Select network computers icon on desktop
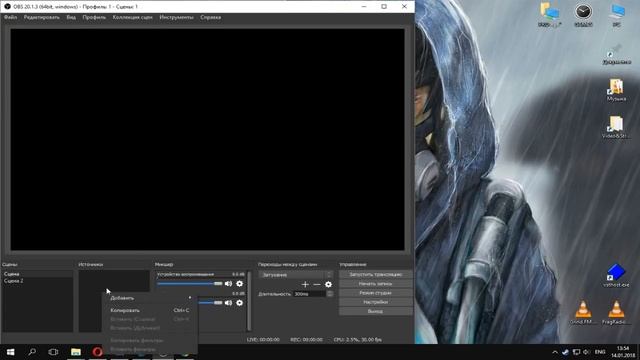The image size is (640, 360). [550, 15]
